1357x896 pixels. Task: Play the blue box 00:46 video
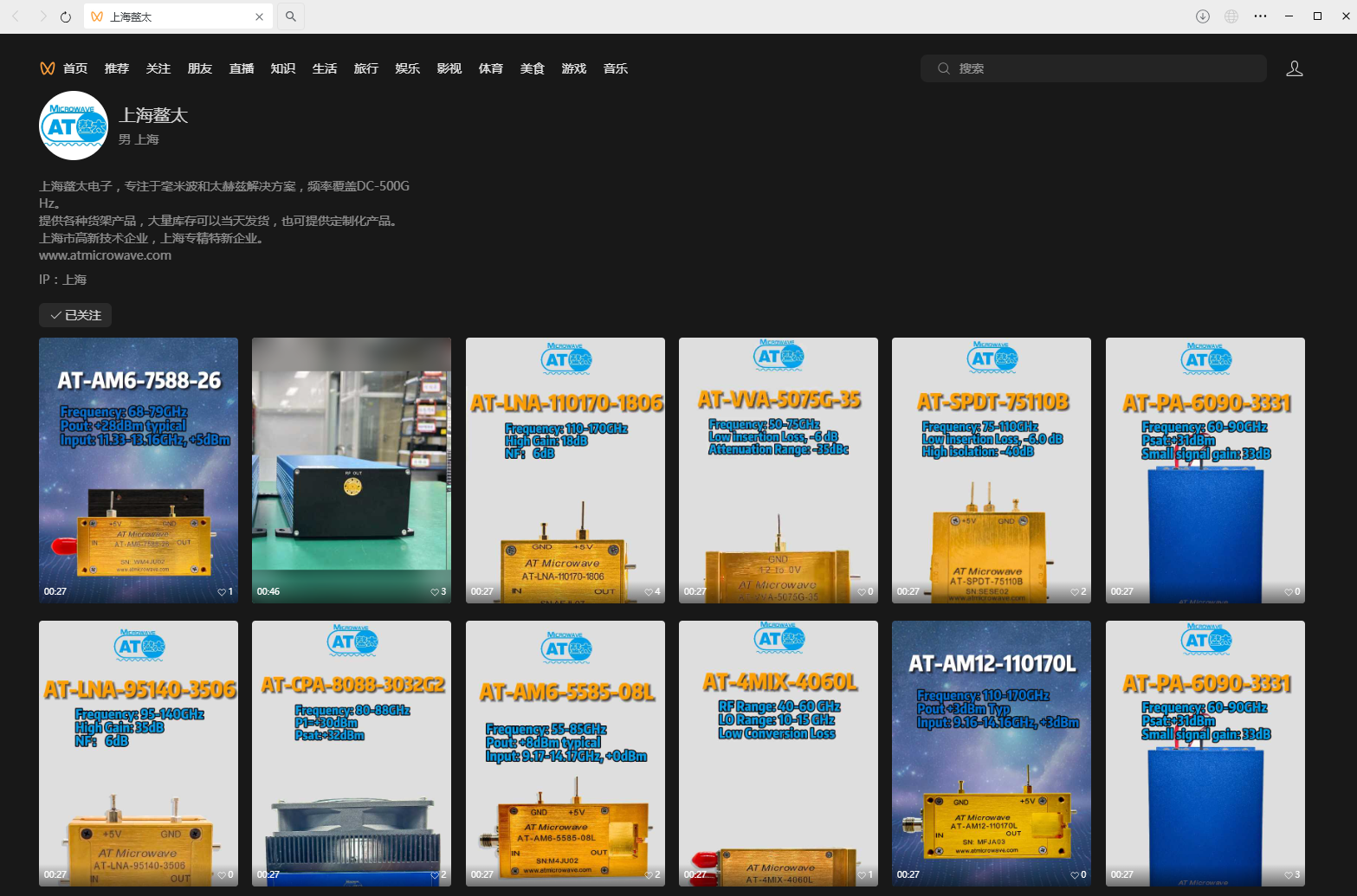[x=352, y=470]
